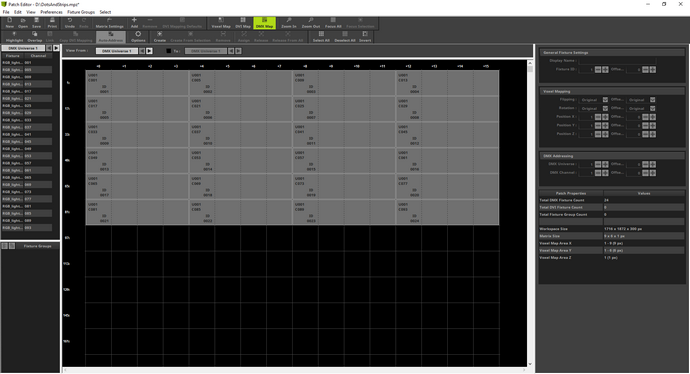Open the Fixture Groups menu
Image resolution: width=690 pixels, height=374 pixels.
pyautogui.click(x=81, y=12)
